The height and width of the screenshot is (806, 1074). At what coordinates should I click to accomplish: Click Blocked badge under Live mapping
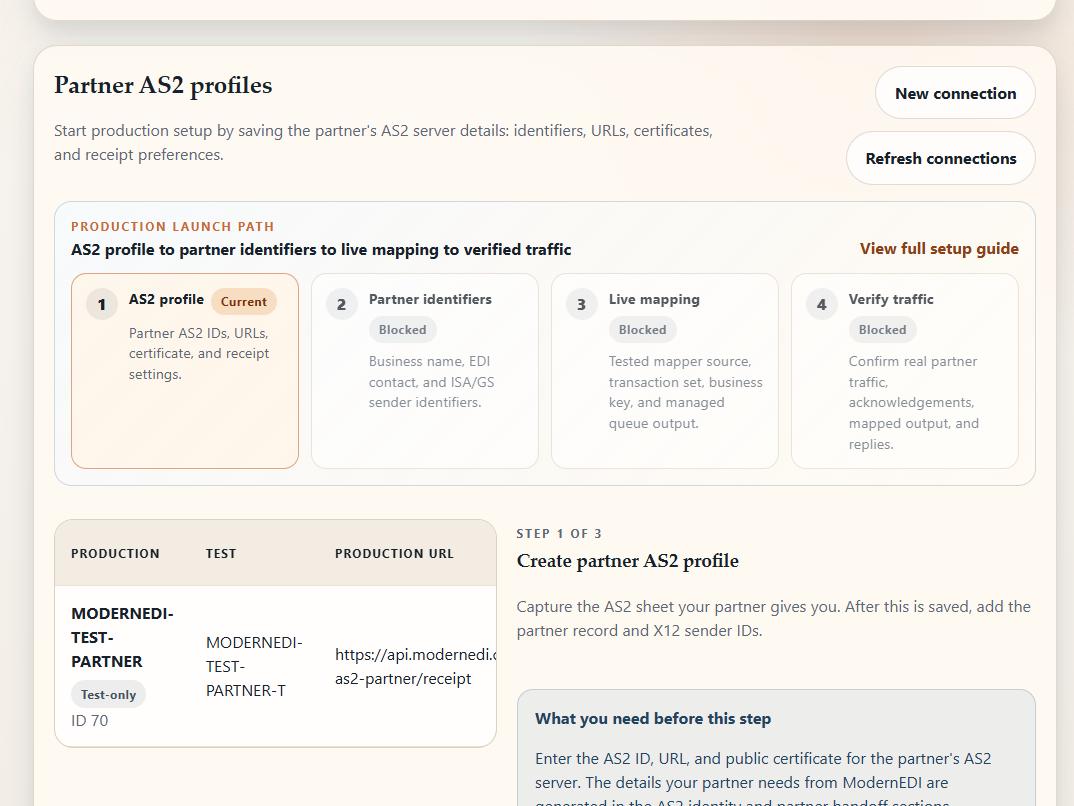(642, 329)
